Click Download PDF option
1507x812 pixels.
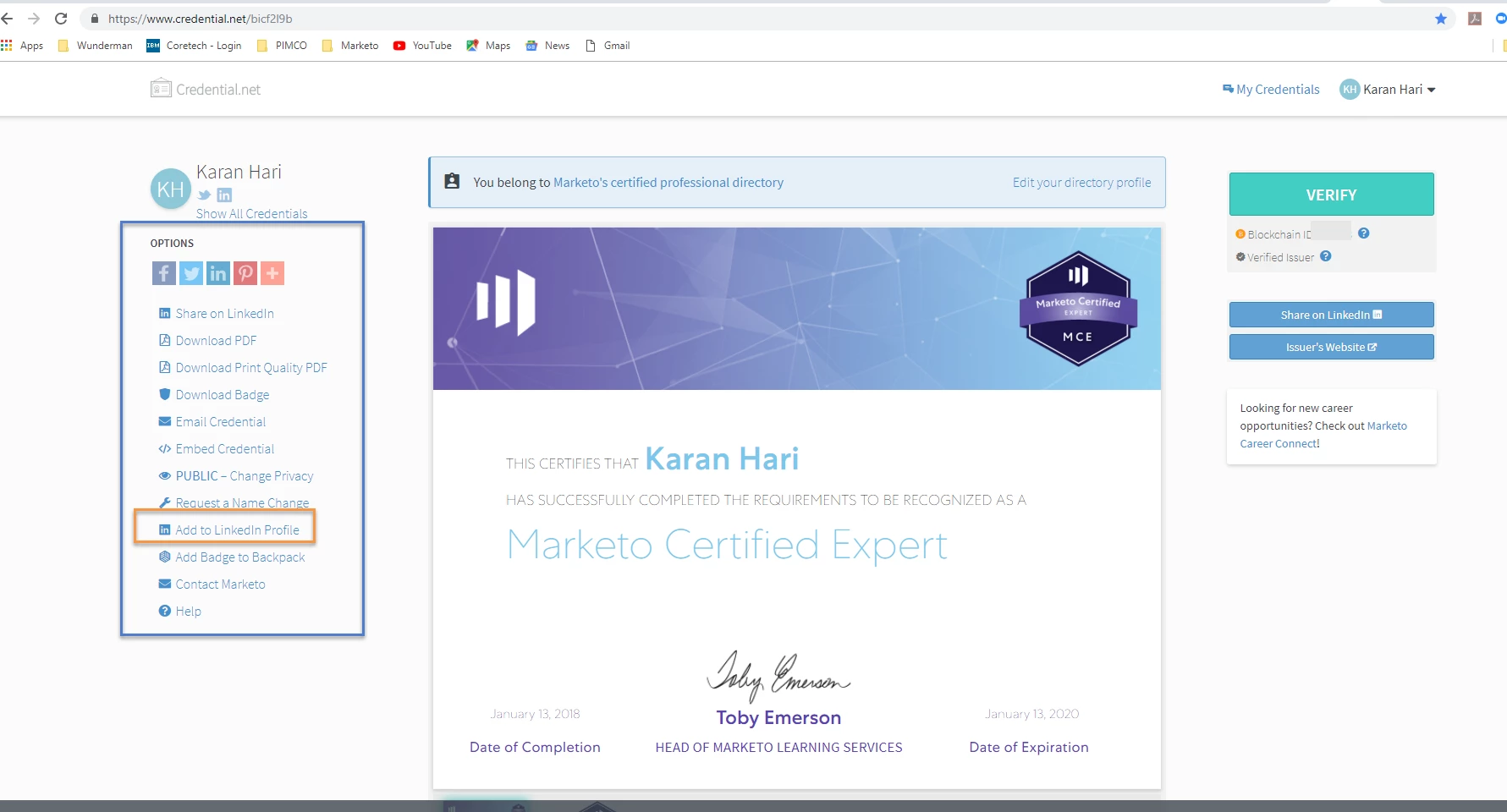point(208,341)
